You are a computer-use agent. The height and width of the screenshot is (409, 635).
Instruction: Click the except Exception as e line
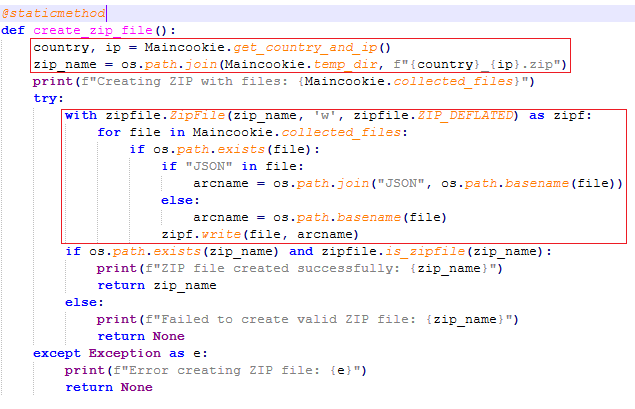[x=120, y=354]
